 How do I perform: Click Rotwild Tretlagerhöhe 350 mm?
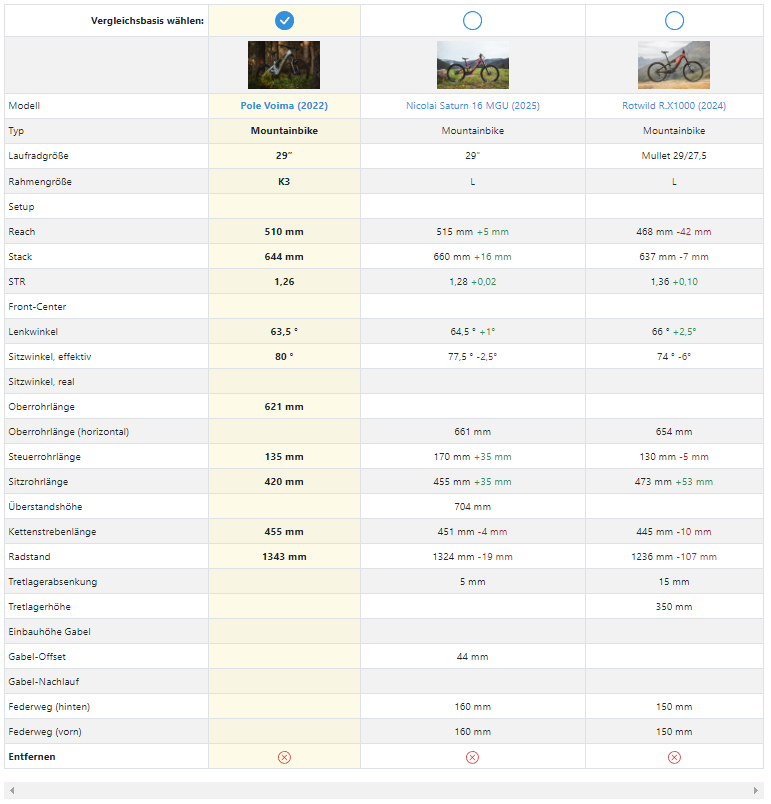point(674,607)
